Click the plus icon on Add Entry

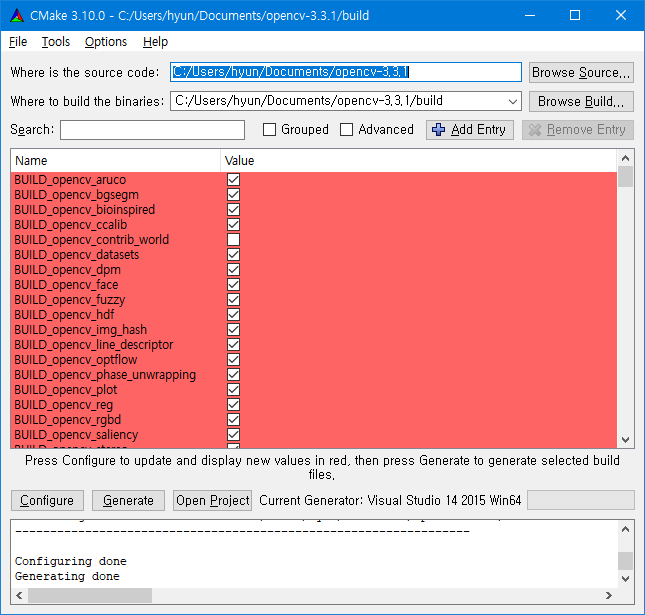click(438, 130)
